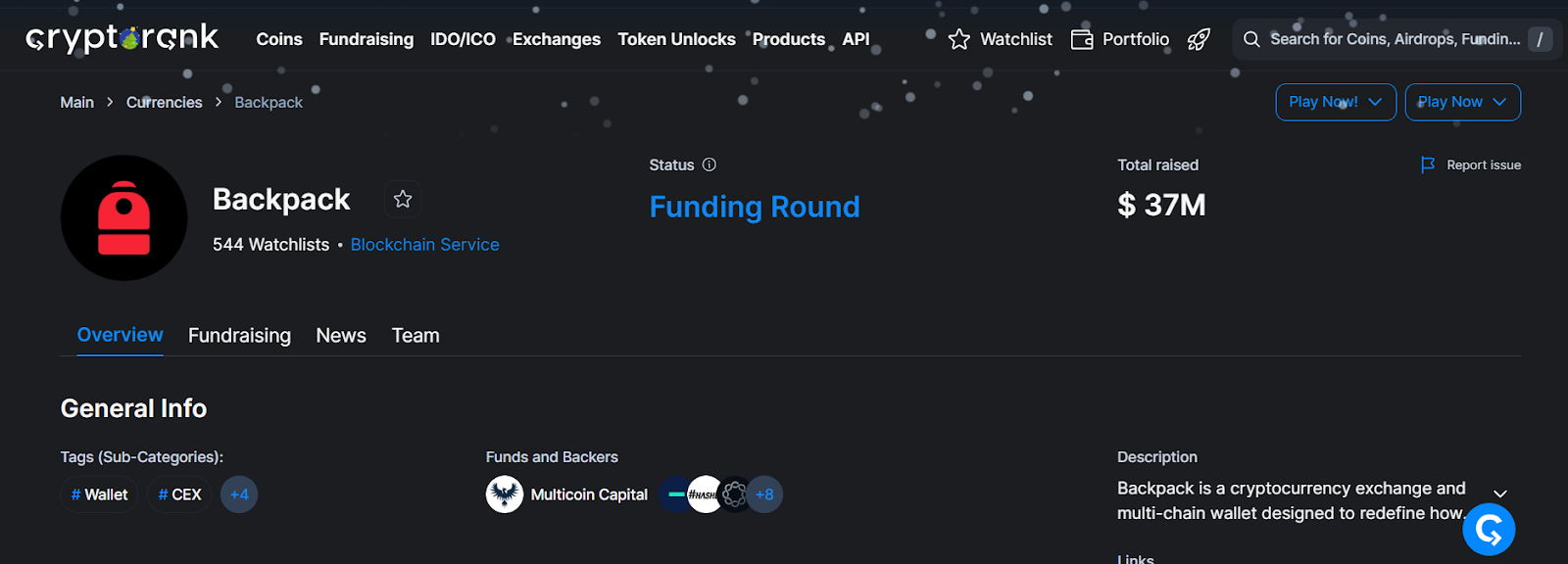Show the +4 hidden tags
This screenshot has width=1568, height=564.
[239, 494]
